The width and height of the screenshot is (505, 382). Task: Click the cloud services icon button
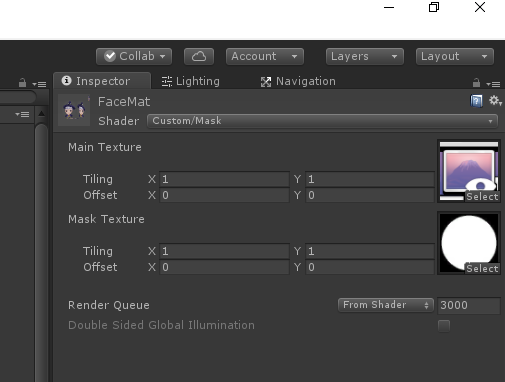pos(199,56)
